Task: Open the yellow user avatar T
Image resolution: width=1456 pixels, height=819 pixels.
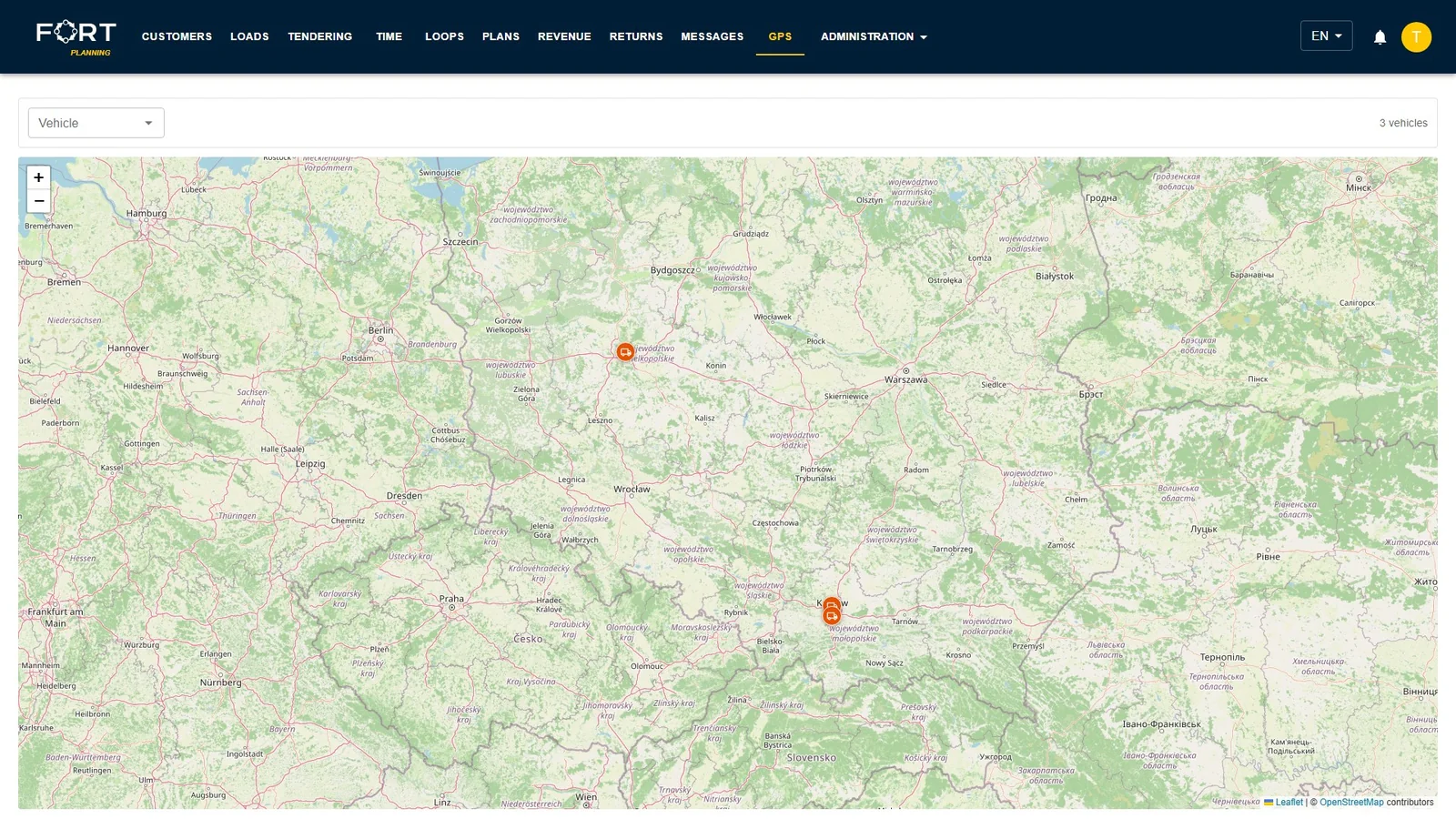Action: tap(1416, 37)
